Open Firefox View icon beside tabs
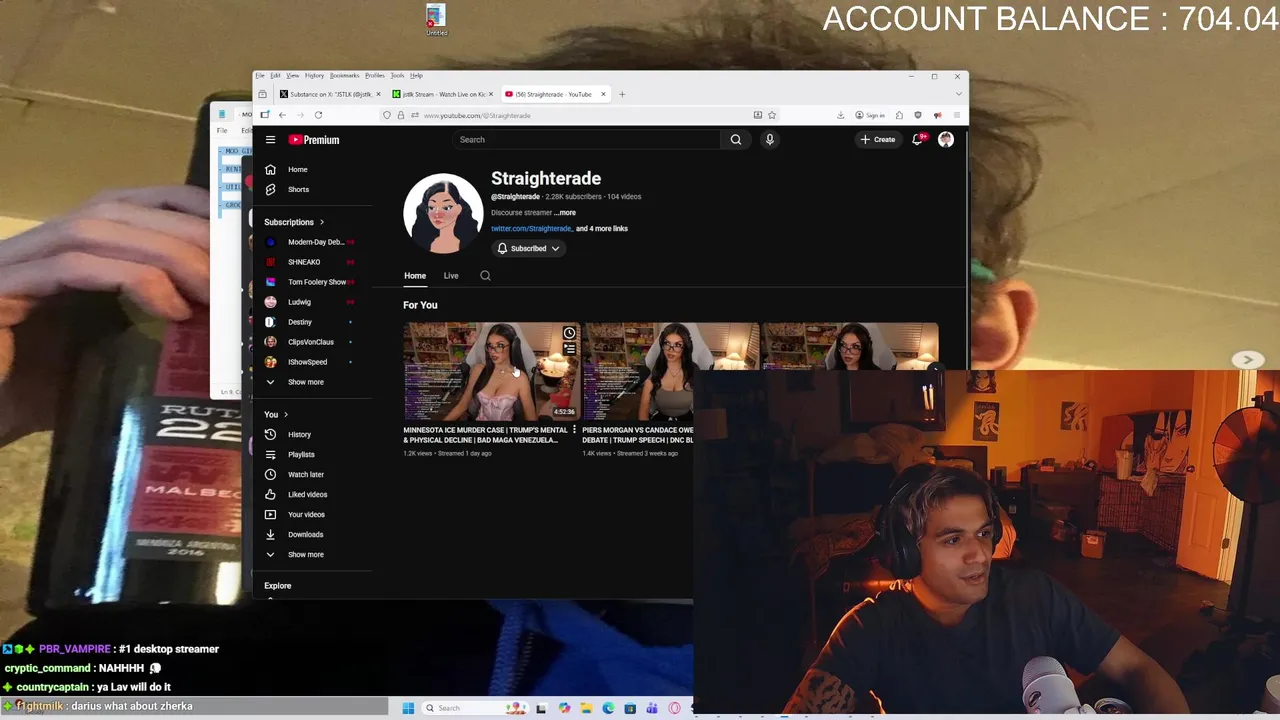Screen dimensions: 1280x720 click(263, 94)
